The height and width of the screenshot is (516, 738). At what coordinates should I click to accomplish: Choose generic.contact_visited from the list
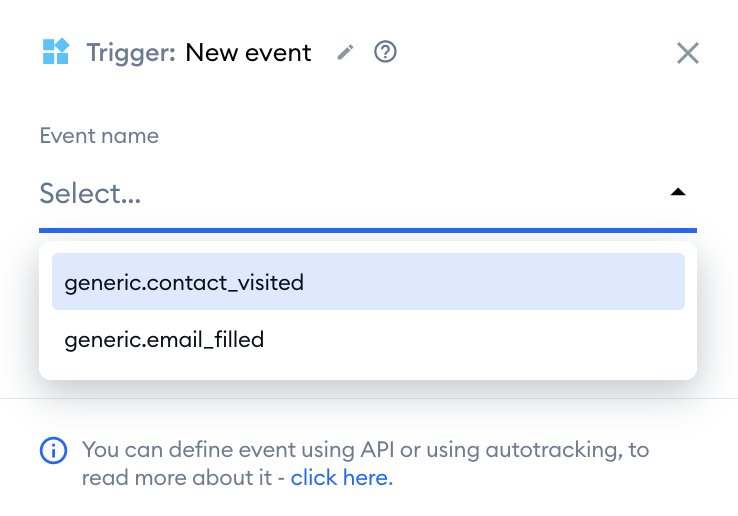tap(184, 282)
